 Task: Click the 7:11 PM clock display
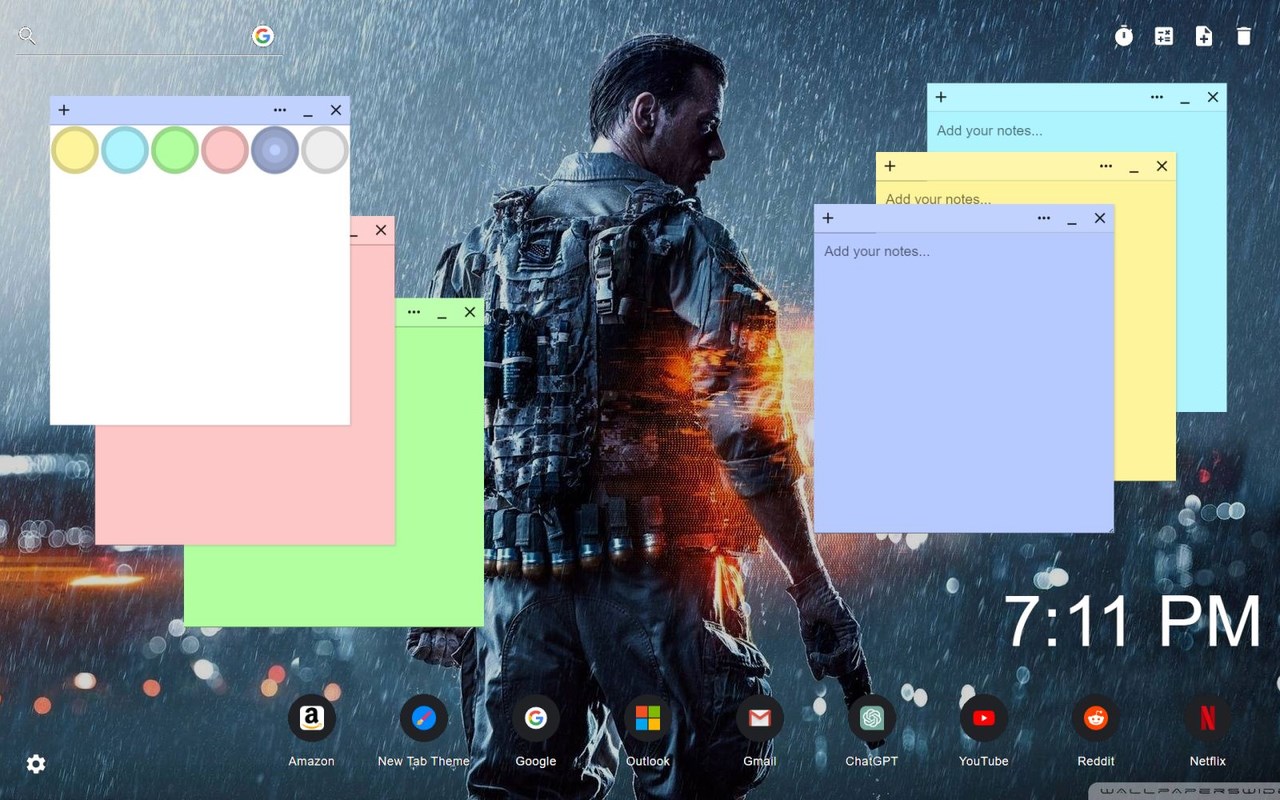point(1132,621)
